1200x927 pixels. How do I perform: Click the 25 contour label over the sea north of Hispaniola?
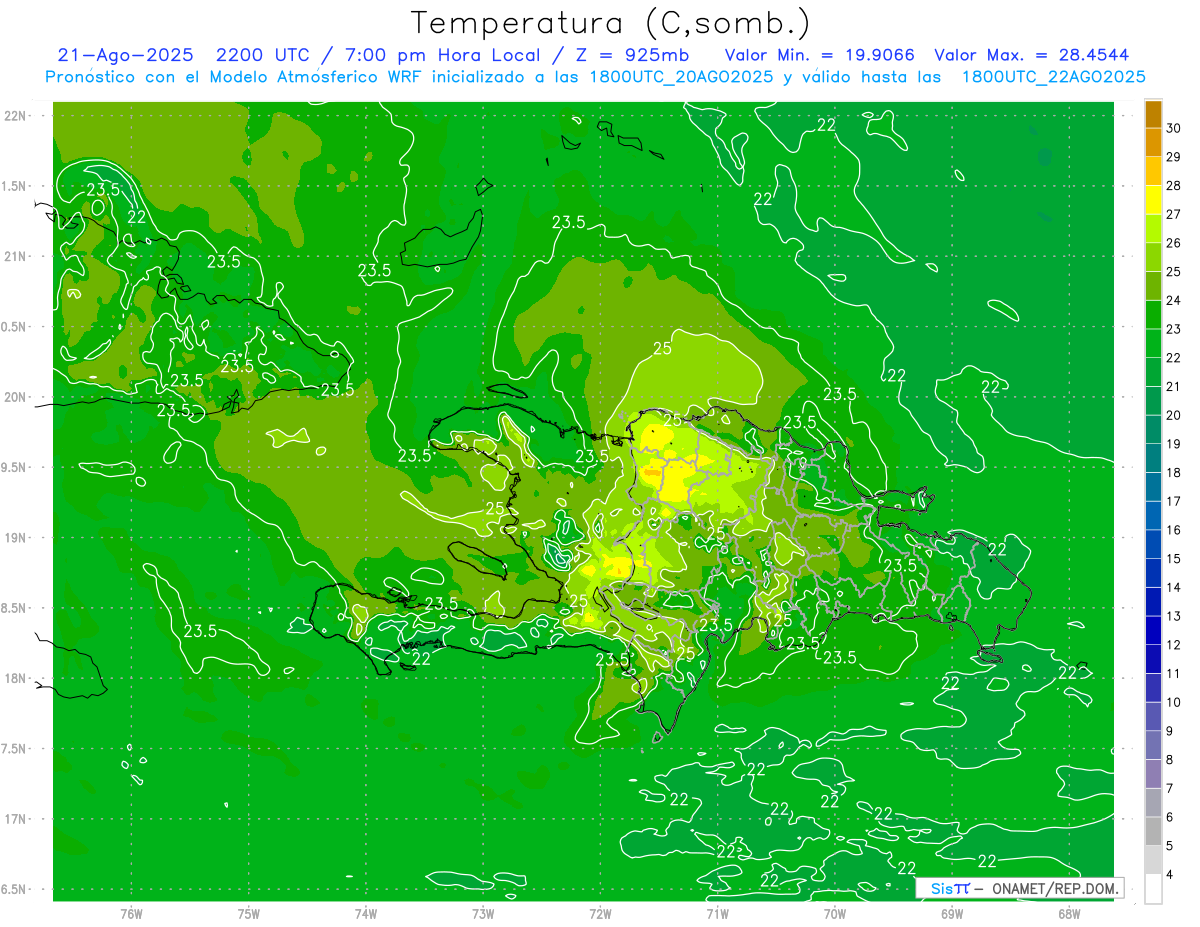(662, 349)
